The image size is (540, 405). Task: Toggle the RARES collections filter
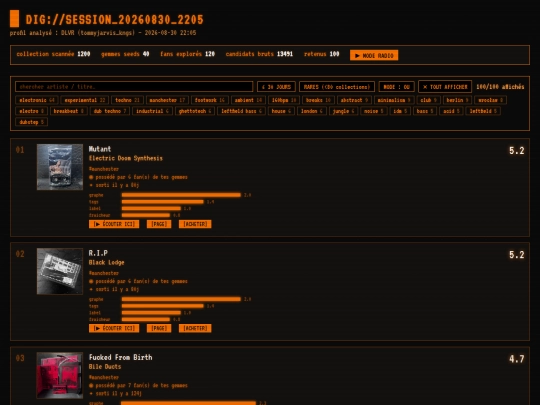point(337,87)
